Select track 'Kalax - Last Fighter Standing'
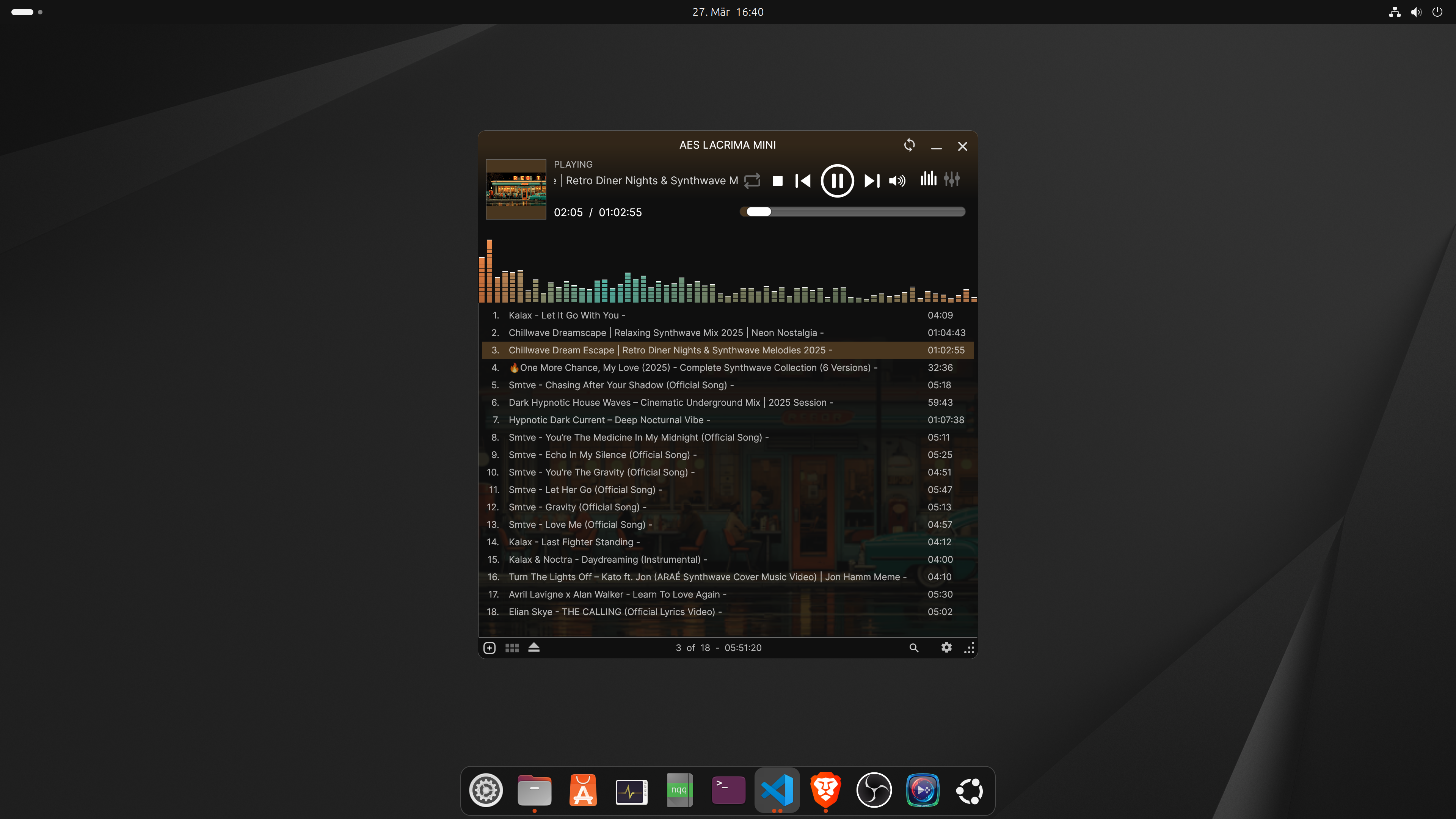1456x819 pixels. [728, 542]
